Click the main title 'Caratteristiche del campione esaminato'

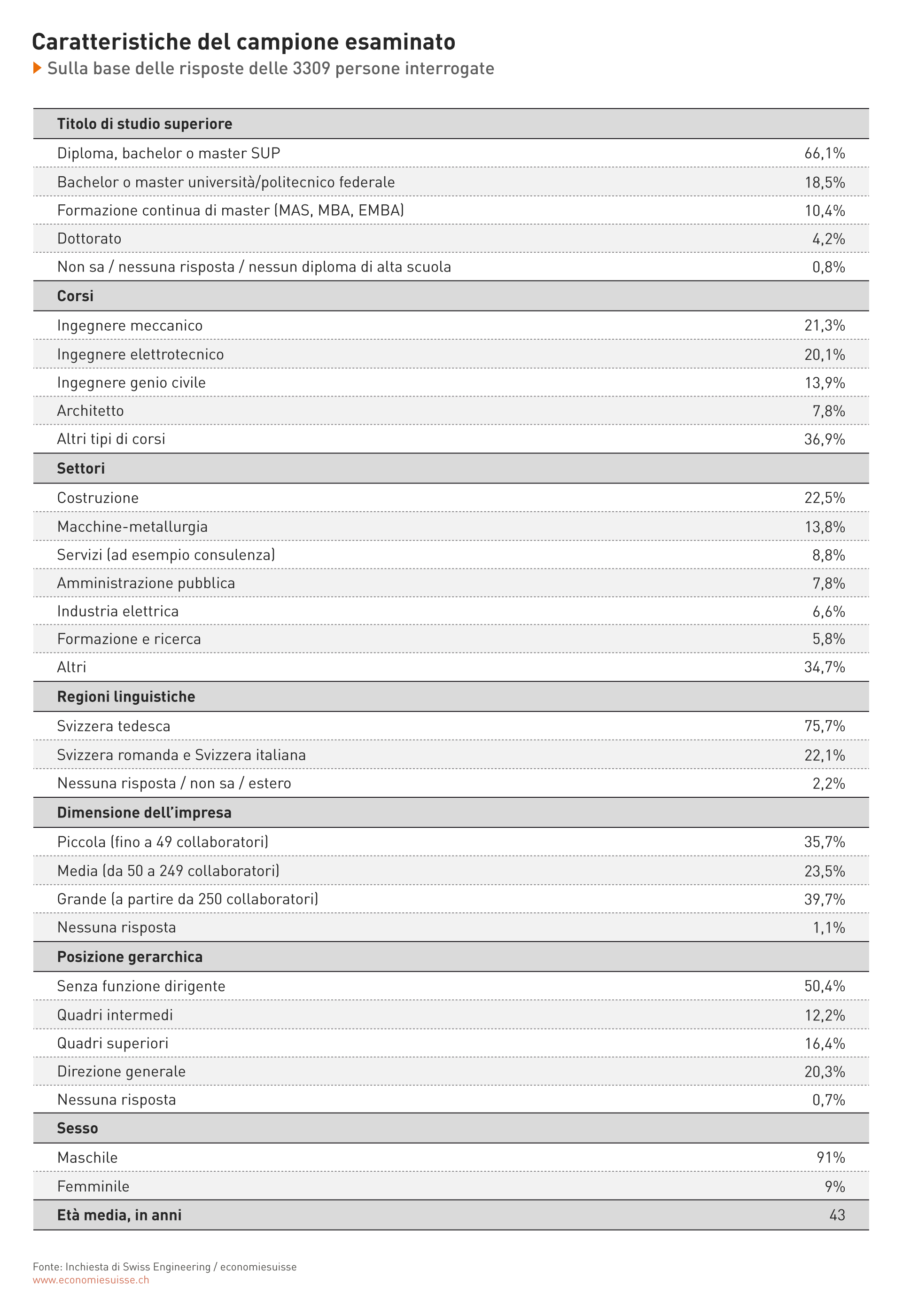[x=243, y=42]
